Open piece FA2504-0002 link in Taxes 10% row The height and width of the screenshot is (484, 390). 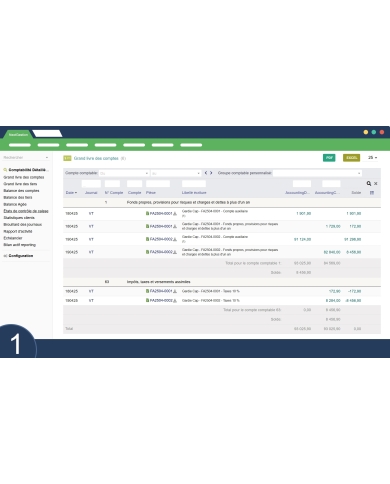[x=161, y=300]
